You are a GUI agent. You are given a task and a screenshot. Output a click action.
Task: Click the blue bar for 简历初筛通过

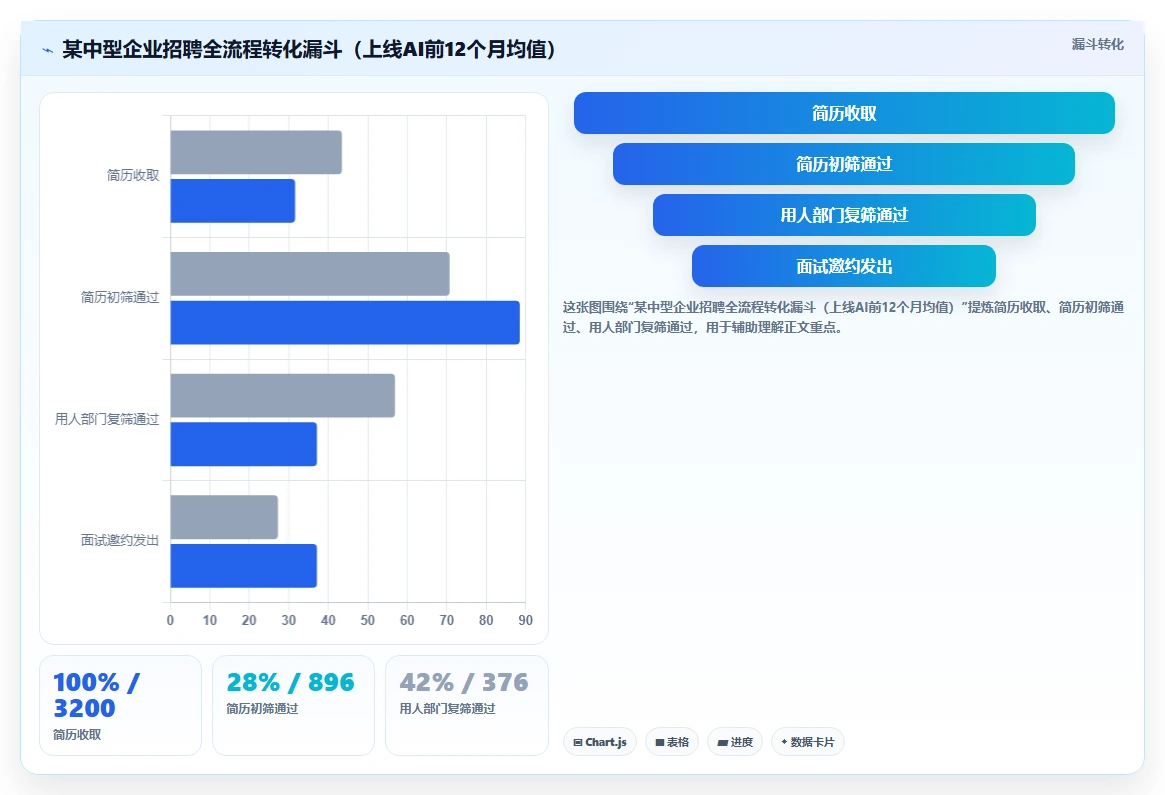coord(345,322)
